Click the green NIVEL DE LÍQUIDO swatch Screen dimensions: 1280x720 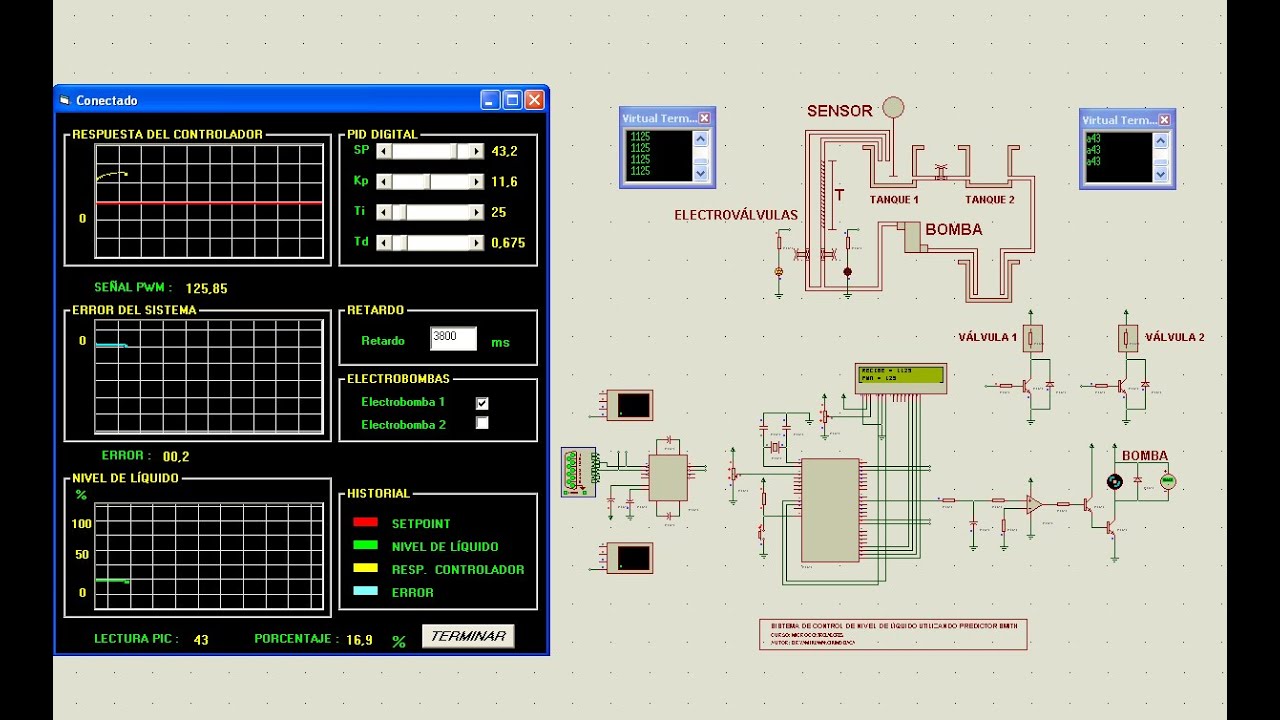[365, 545]
